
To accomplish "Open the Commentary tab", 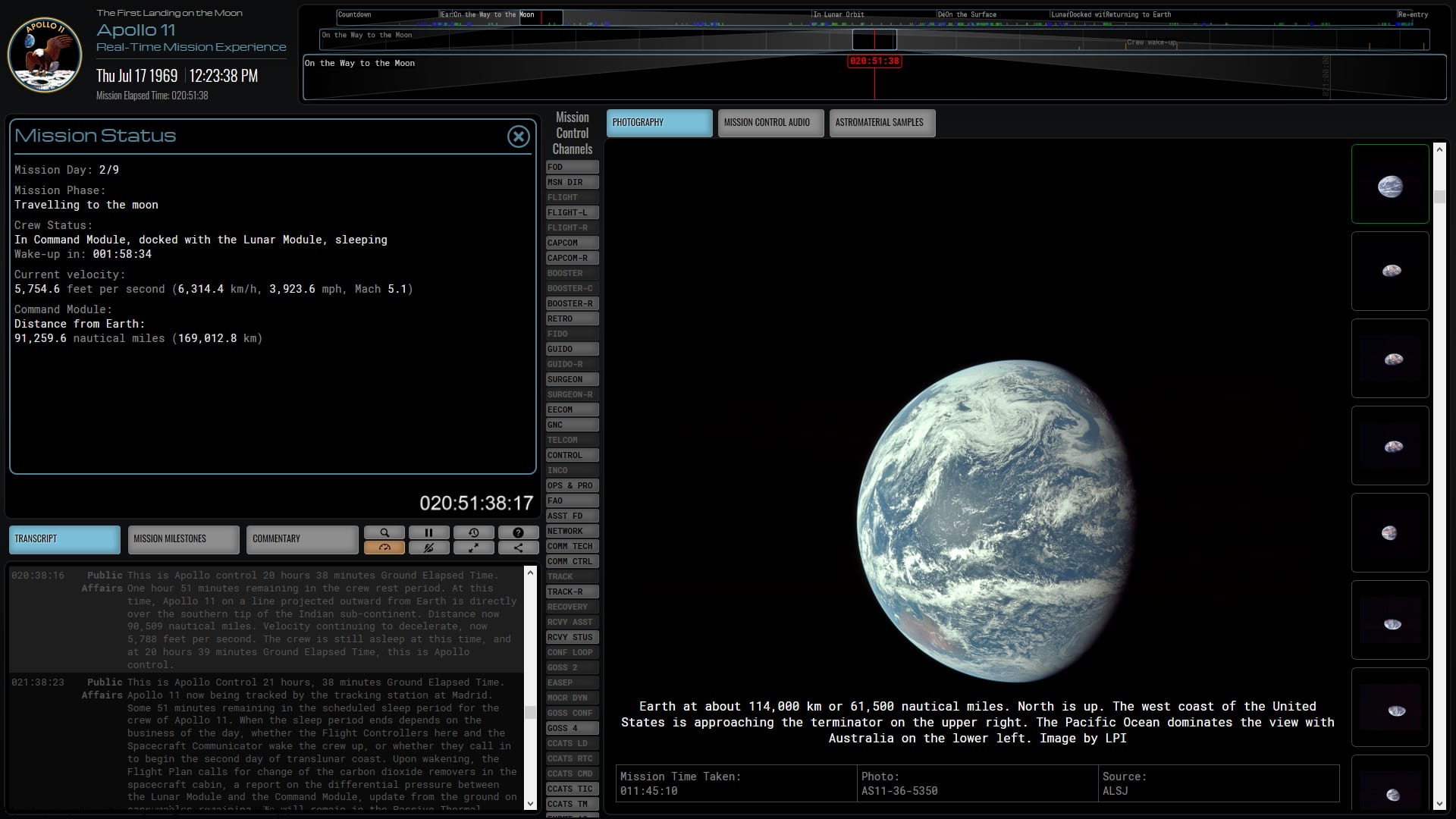I will [x=302, y=539].
